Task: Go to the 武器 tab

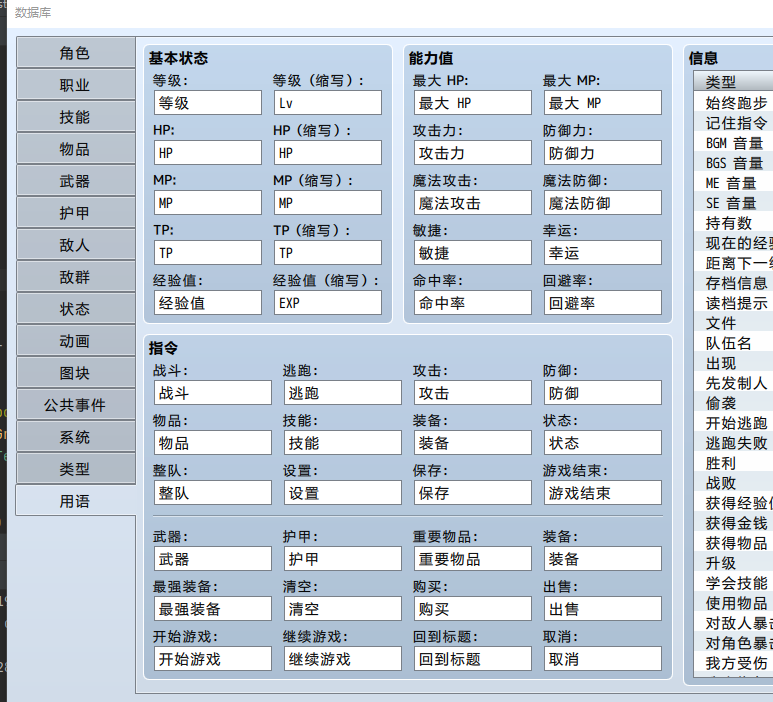Action: (76, 181)
